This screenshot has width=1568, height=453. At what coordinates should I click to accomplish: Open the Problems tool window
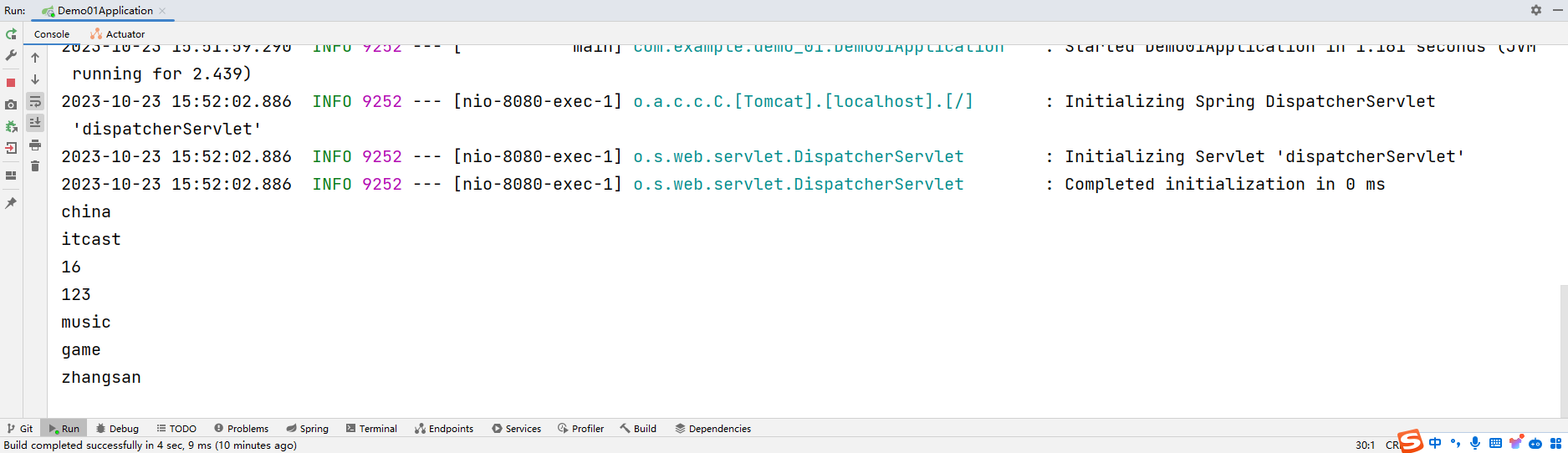click(x=241, y=429)
